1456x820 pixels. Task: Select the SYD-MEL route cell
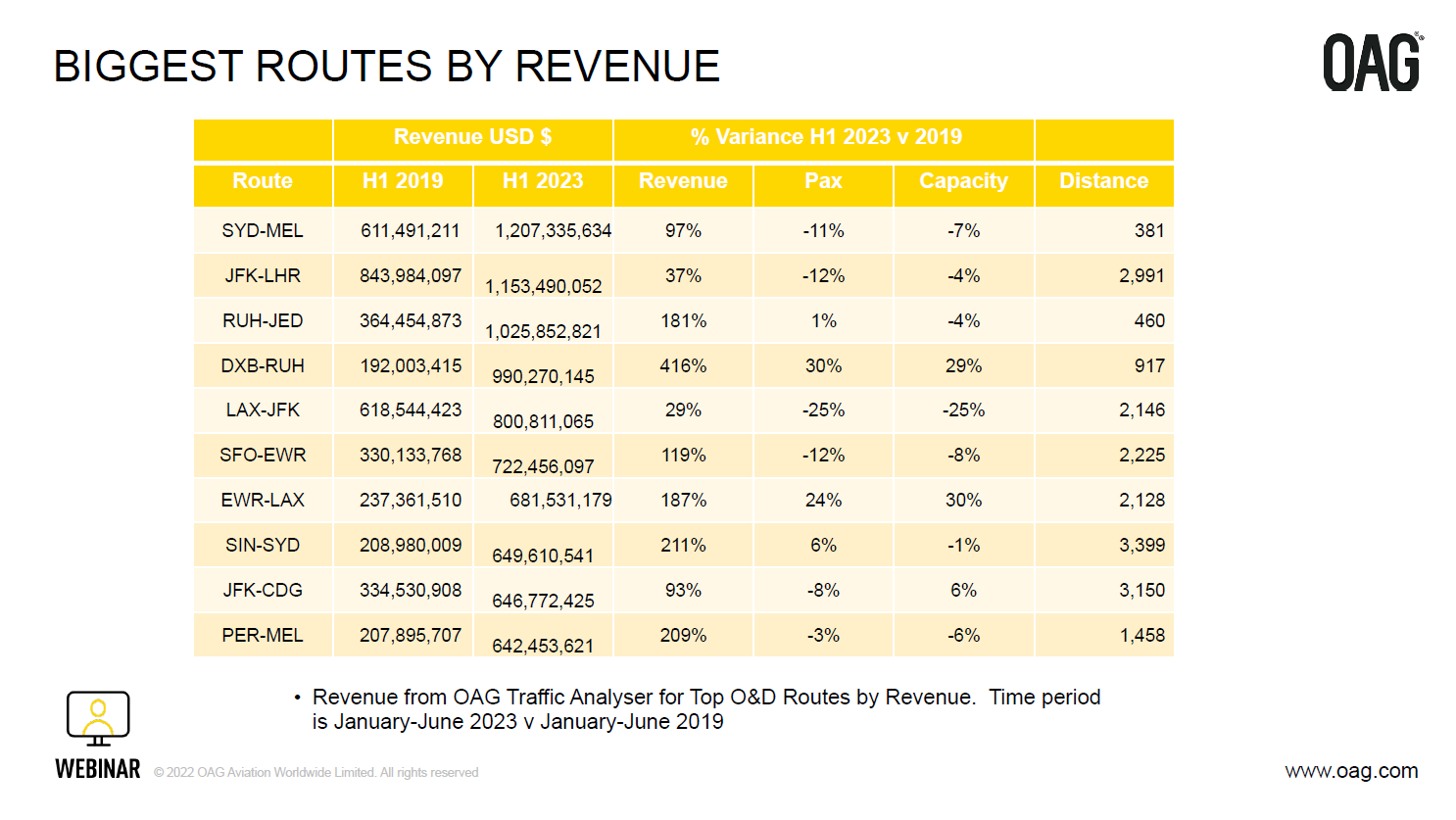coord(263,230)
